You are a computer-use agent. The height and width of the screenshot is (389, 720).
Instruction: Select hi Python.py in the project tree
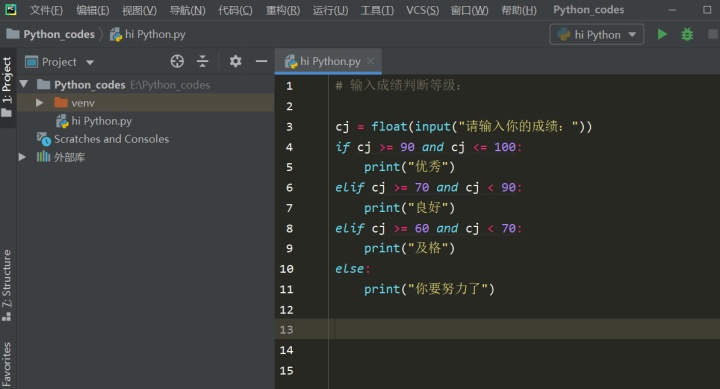(x=101, y=121)
